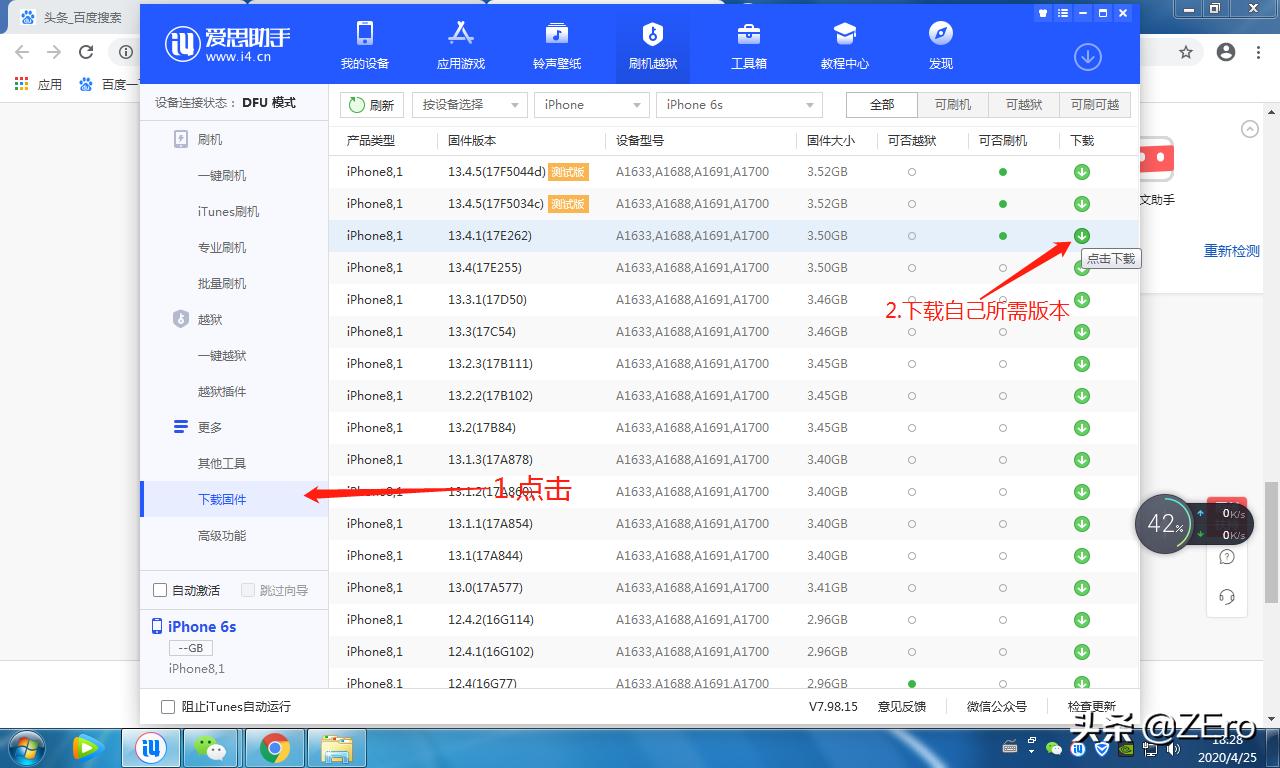Open the 发现 discover compass icon
Screen dimensions: 1280x768
coord(940,45)
